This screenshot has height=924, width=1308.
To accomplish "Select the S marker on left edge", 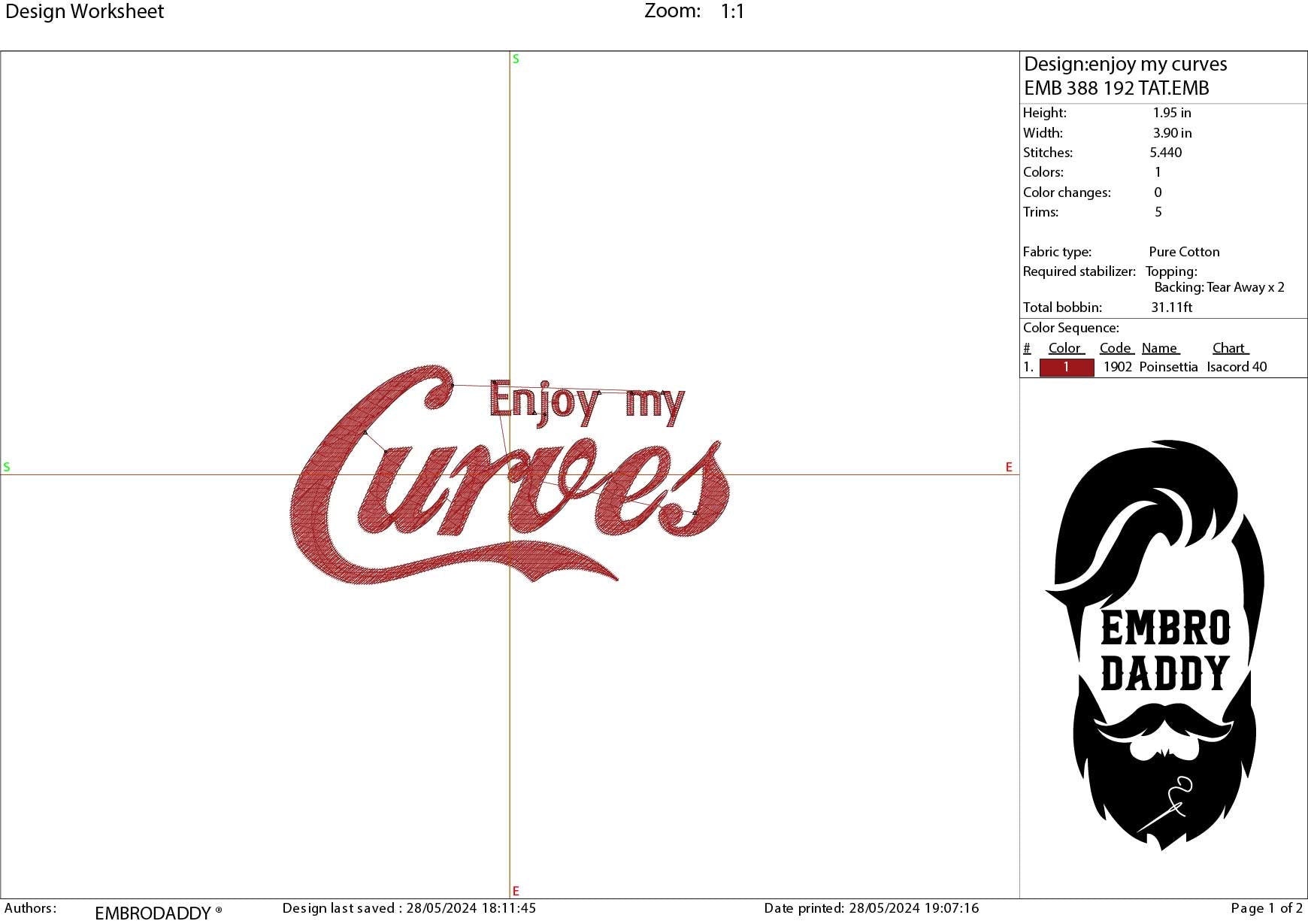I will (x=8, y=467).
